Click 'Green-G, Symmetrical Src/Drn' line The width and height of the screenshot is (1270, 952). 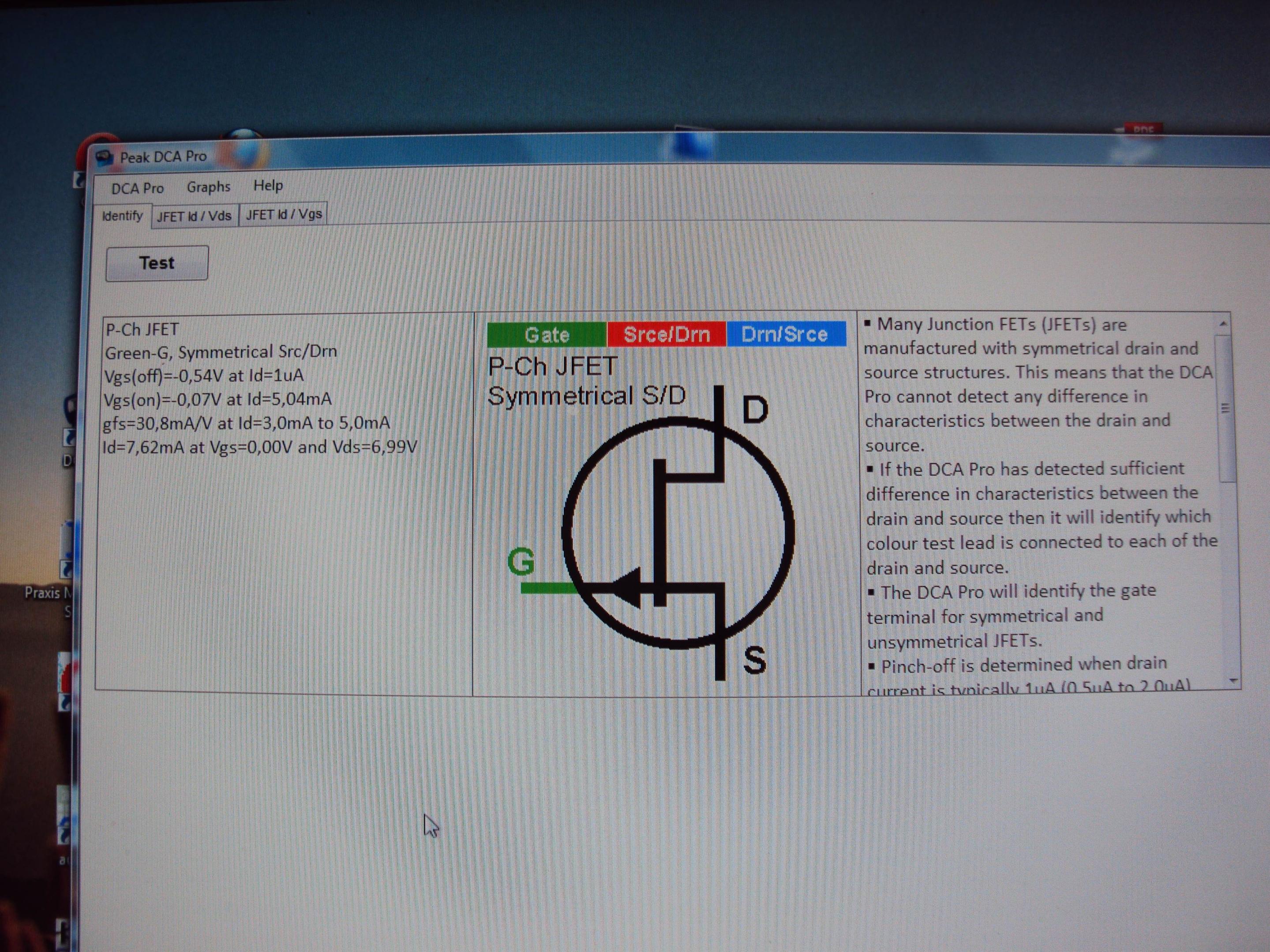tap(221, 352)
